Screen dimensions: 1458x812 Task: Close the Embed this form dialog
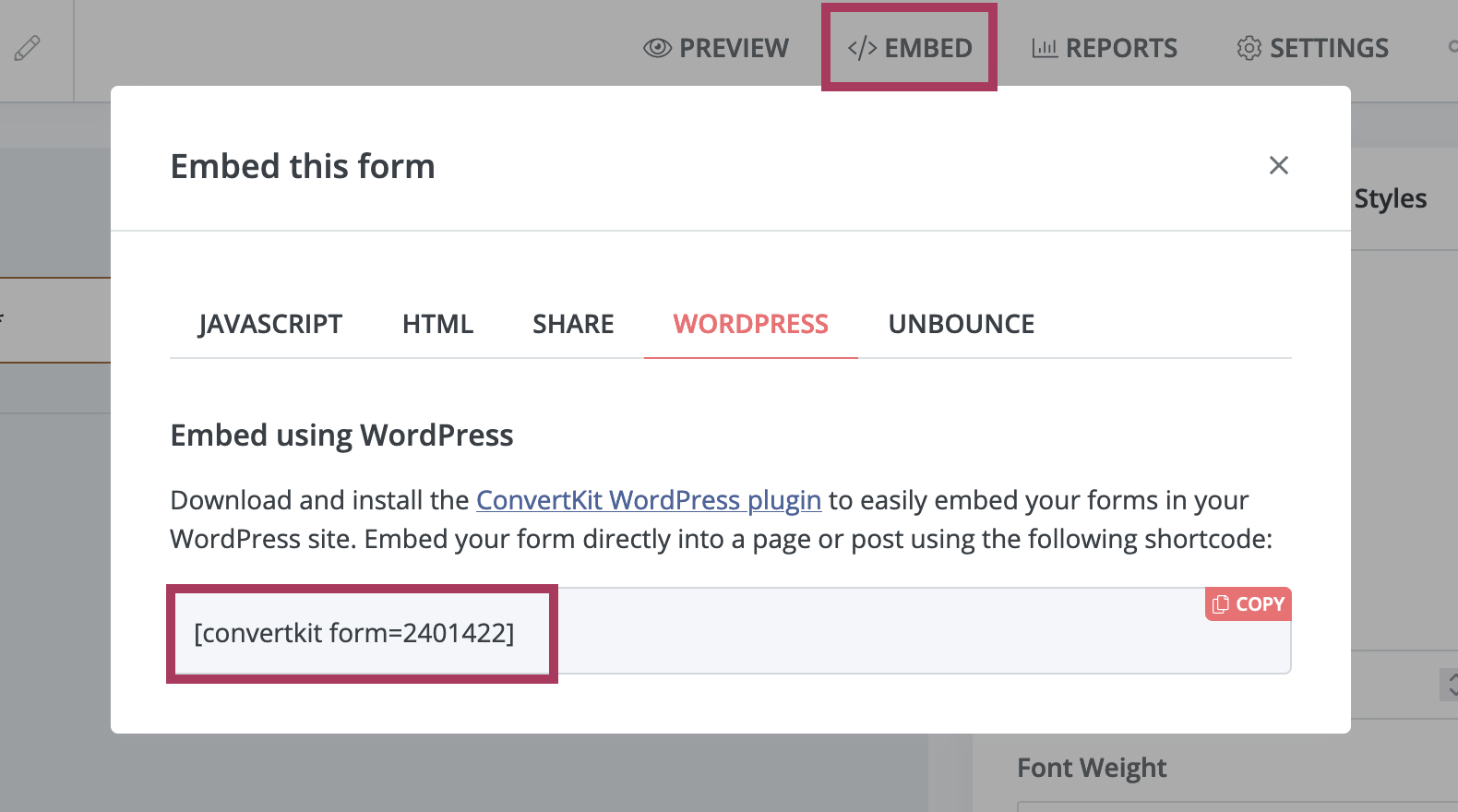coord(1278,165)
